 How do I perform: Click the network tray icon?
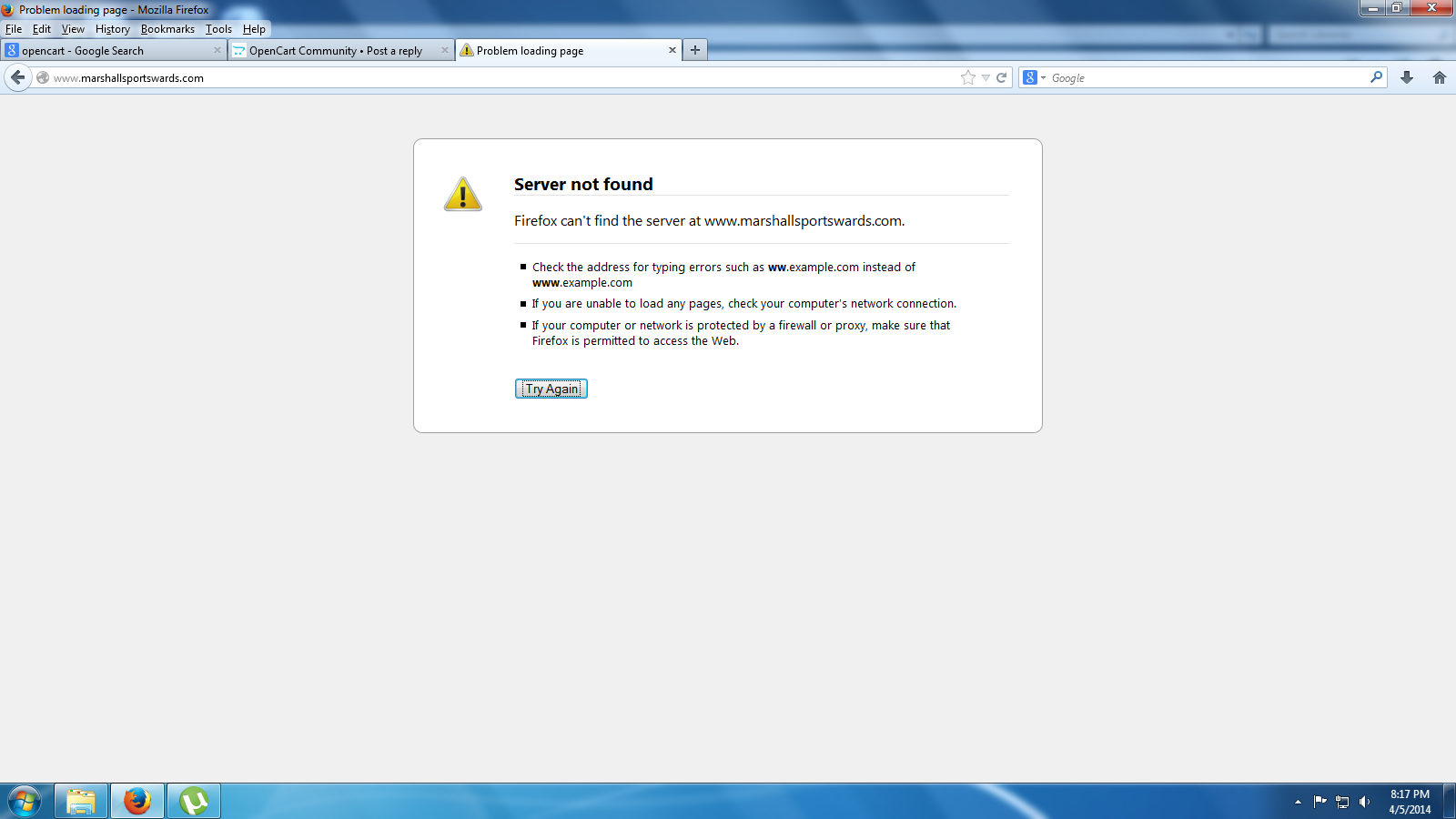(x=1342, y=802)
